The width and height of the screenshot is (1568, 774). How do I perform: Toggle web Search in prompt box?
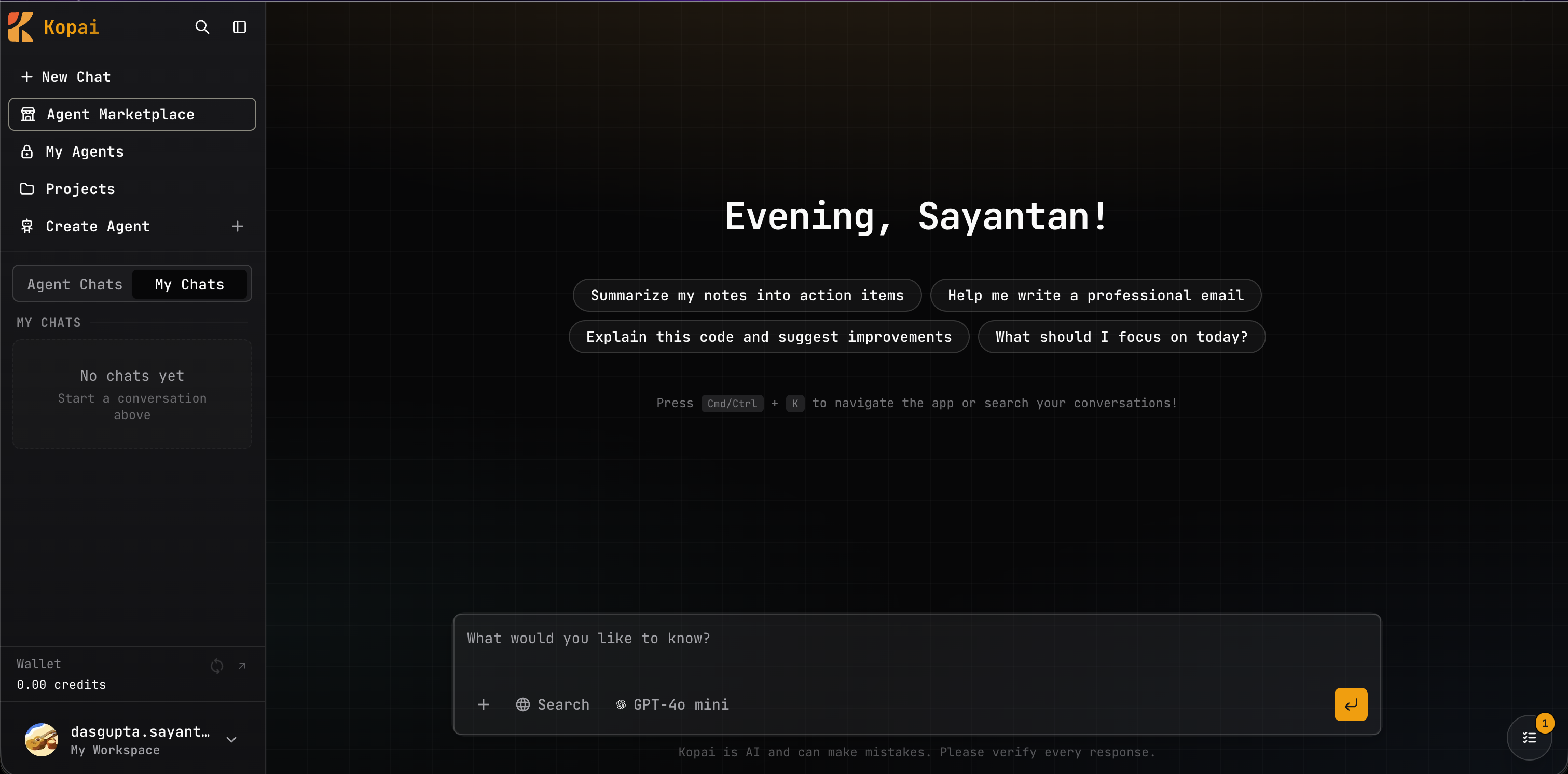(x=553, y=704)
